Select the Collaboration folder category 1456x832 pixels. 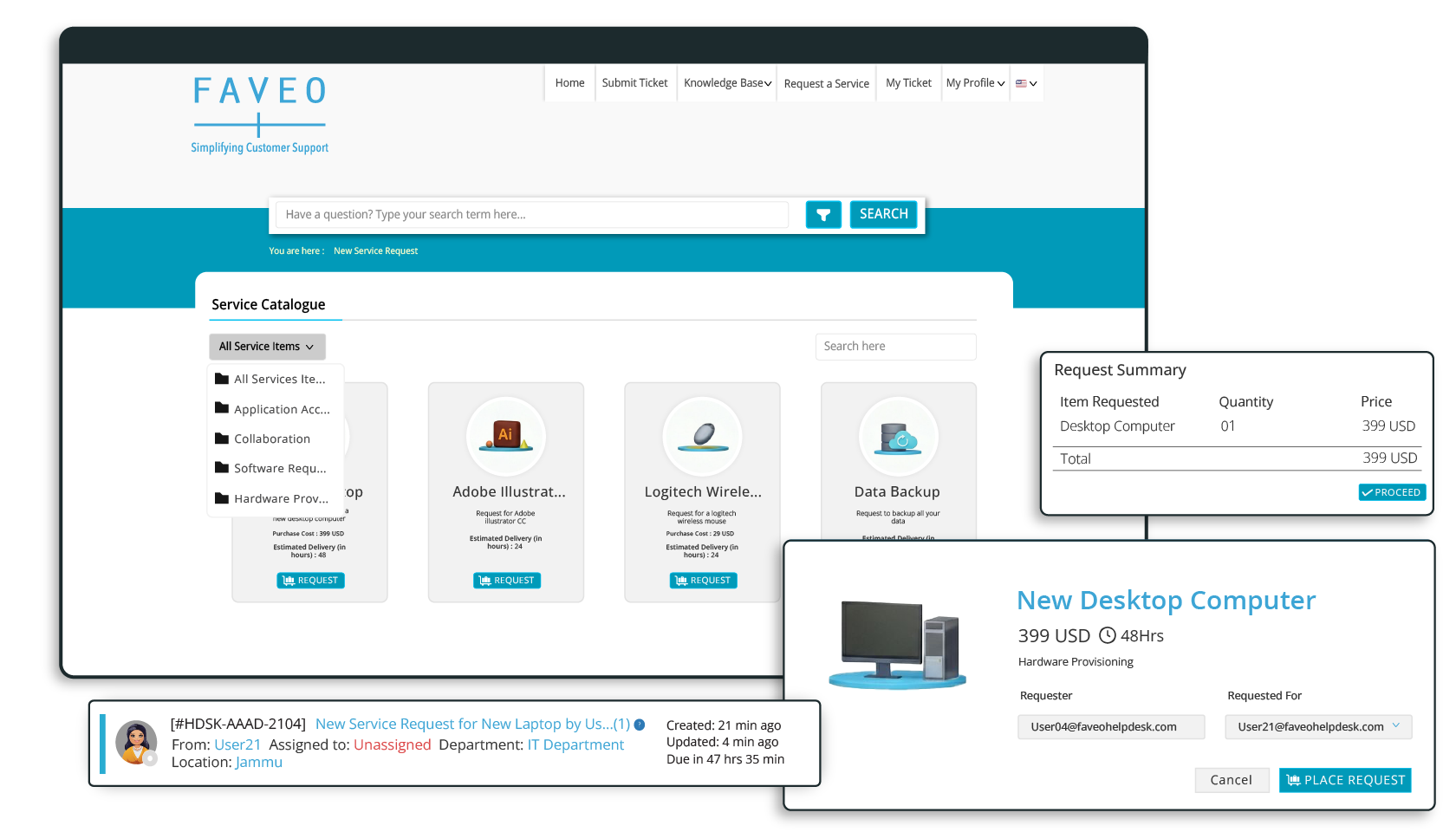[x=271, y=439]
